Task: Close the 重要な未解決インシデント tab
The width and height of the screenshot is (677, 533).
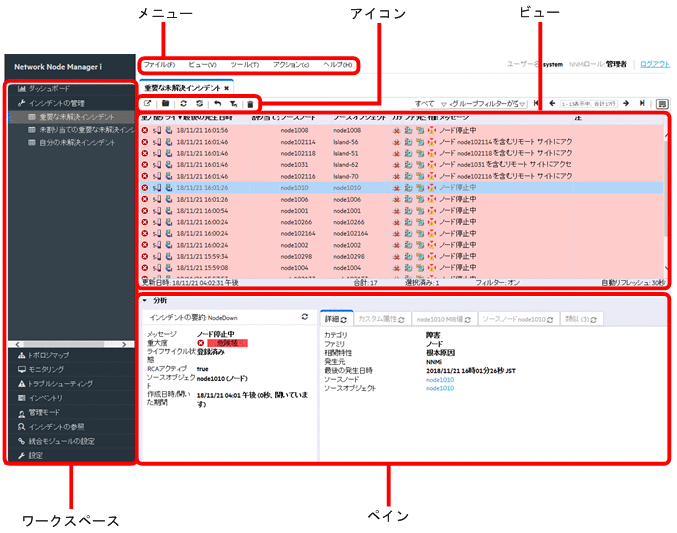Action: (x=227, y=88)
